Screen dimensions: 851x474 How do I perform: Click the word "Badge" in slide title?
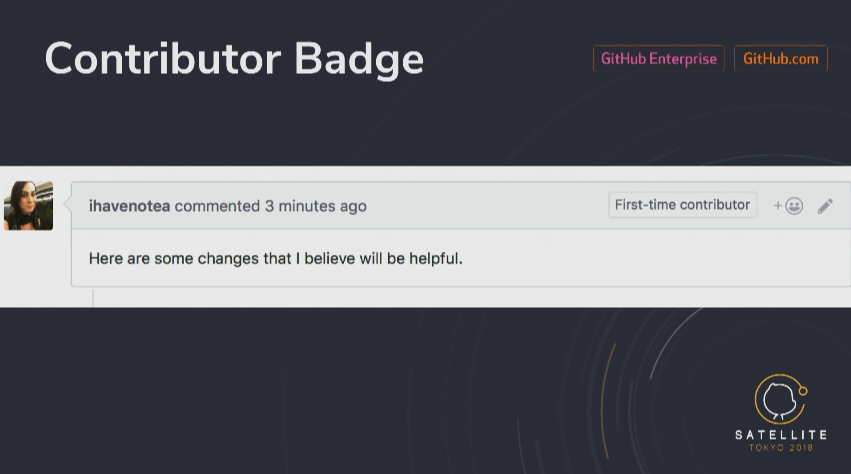point(359,59)
